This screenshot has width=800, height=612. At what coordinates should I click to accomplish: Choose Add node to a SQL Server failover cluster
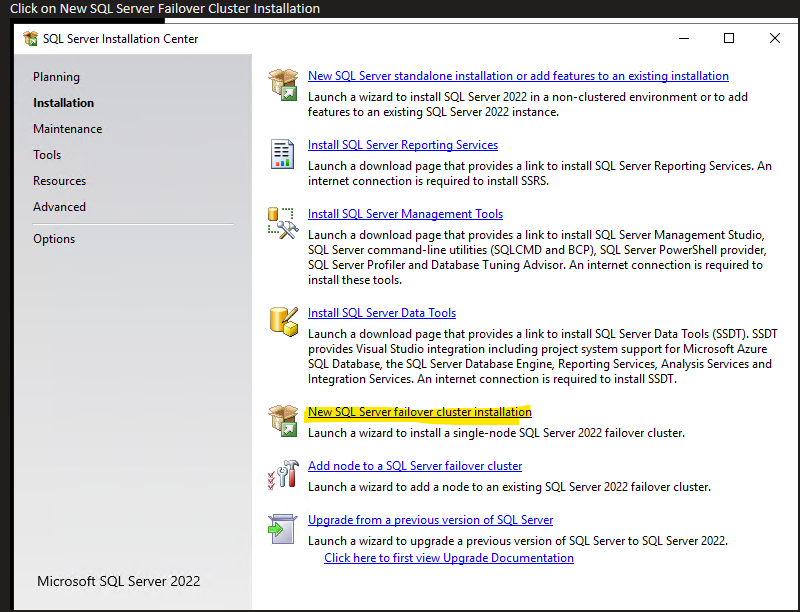[x=415, y=466]
